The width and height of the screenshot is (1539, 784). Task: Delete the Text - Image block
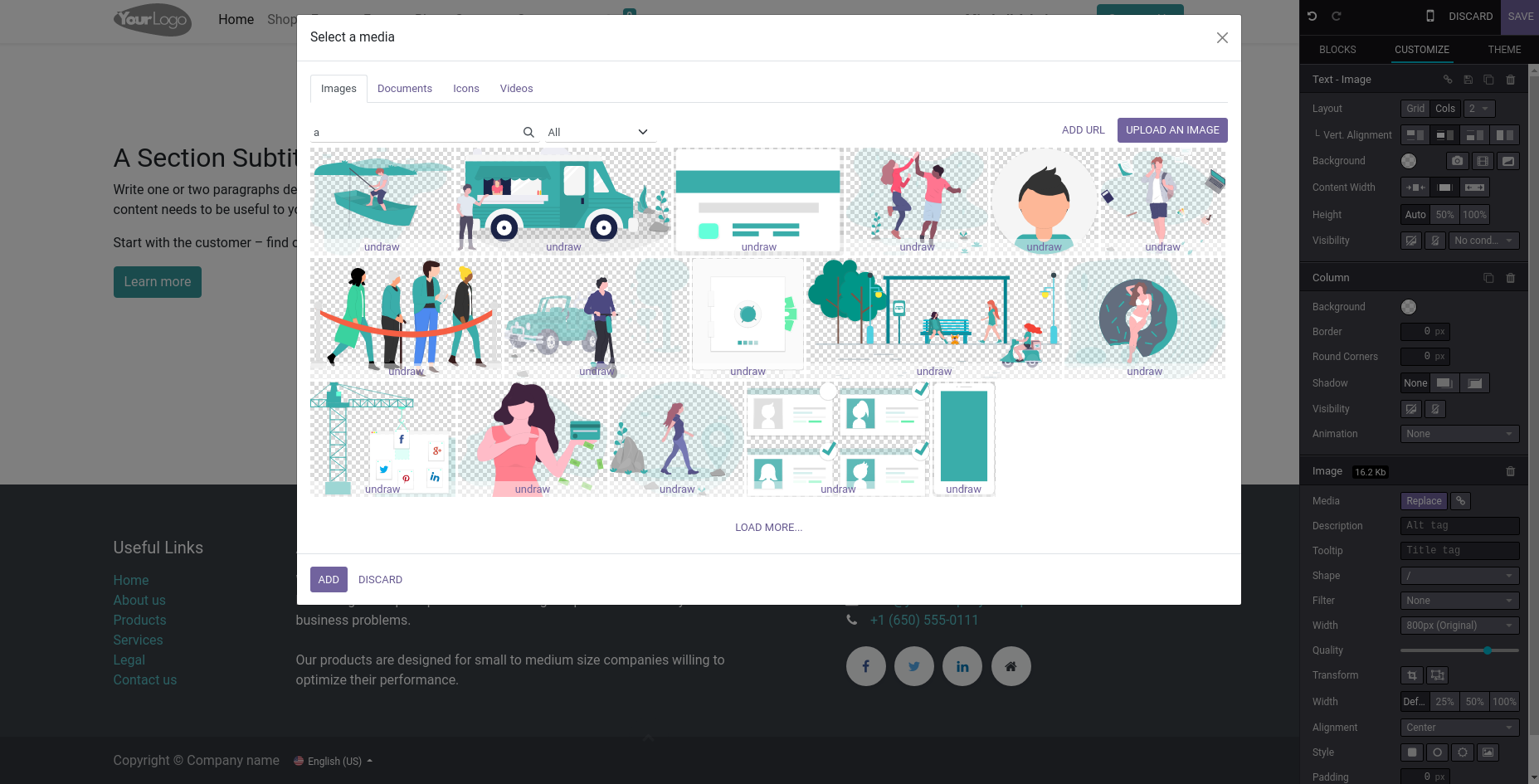point(1511,80)
